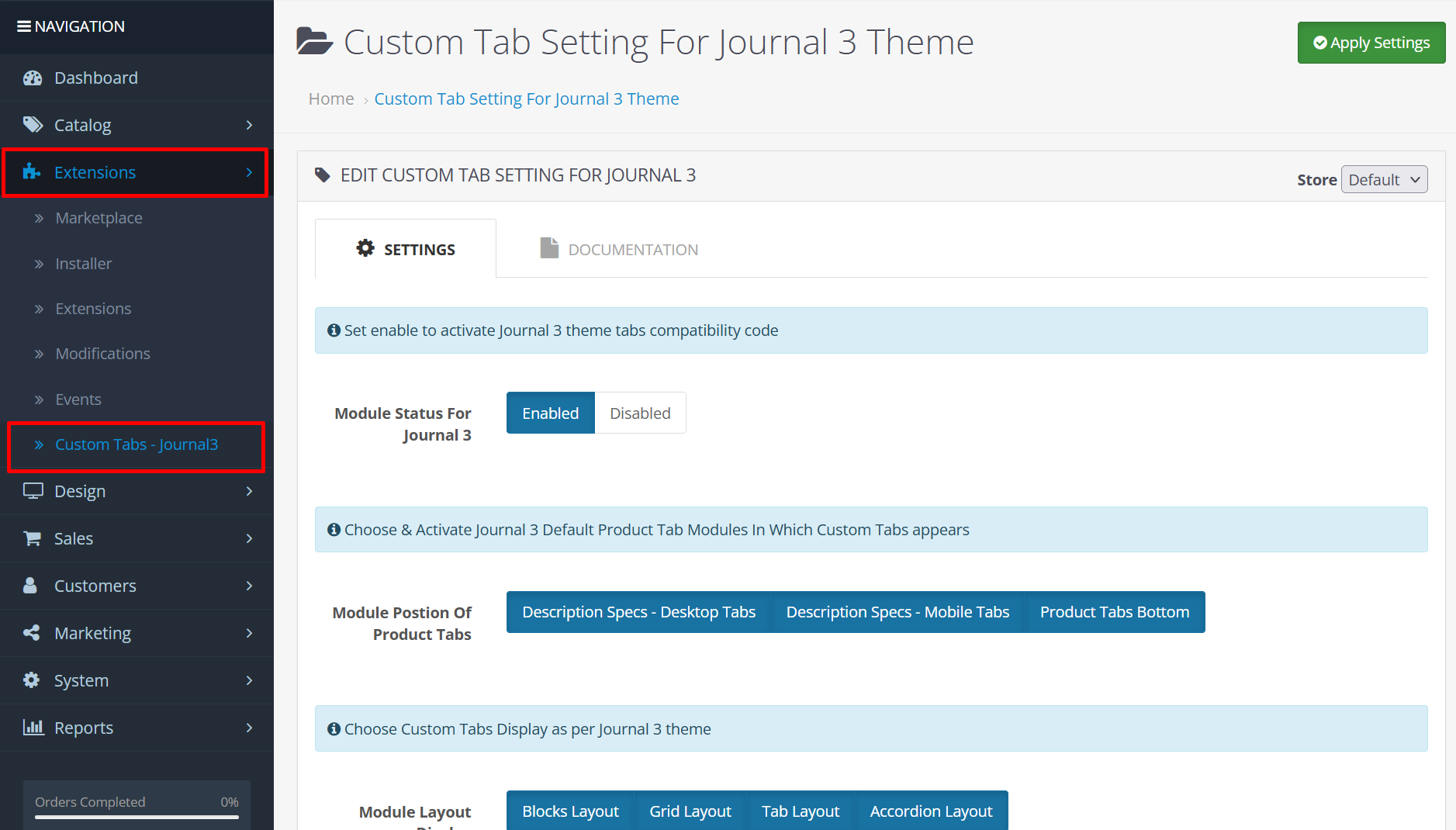Click the Catalog tags icon
Viewport: 1456px width, 830px height.
tap(33, 125)
